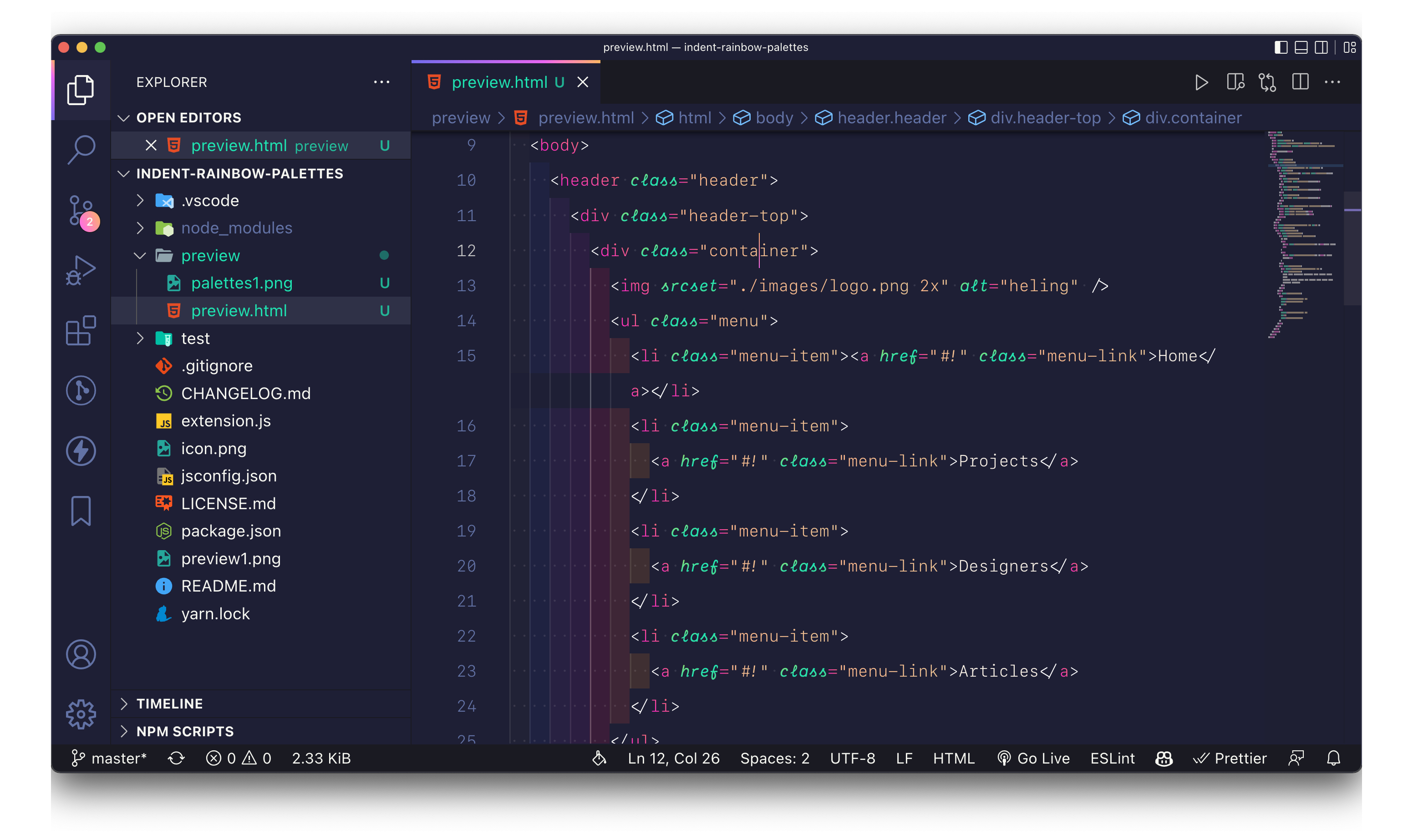Viewport: 1413px width, 840px height.
Task: Open the Extensions view
Action: (81, 330)
